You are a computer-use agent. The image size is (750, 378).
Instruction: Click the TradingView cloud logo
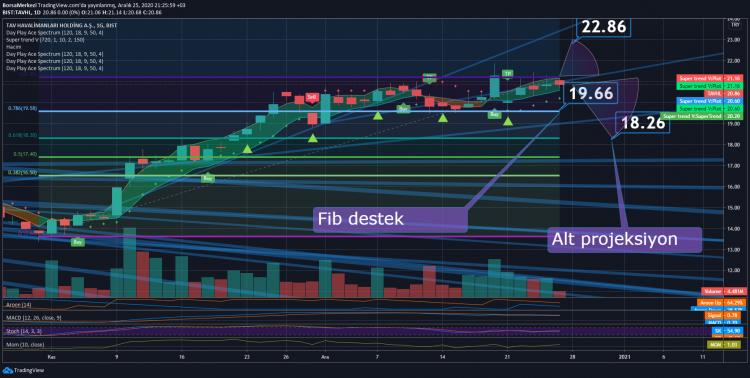click(x=7, y=370)
